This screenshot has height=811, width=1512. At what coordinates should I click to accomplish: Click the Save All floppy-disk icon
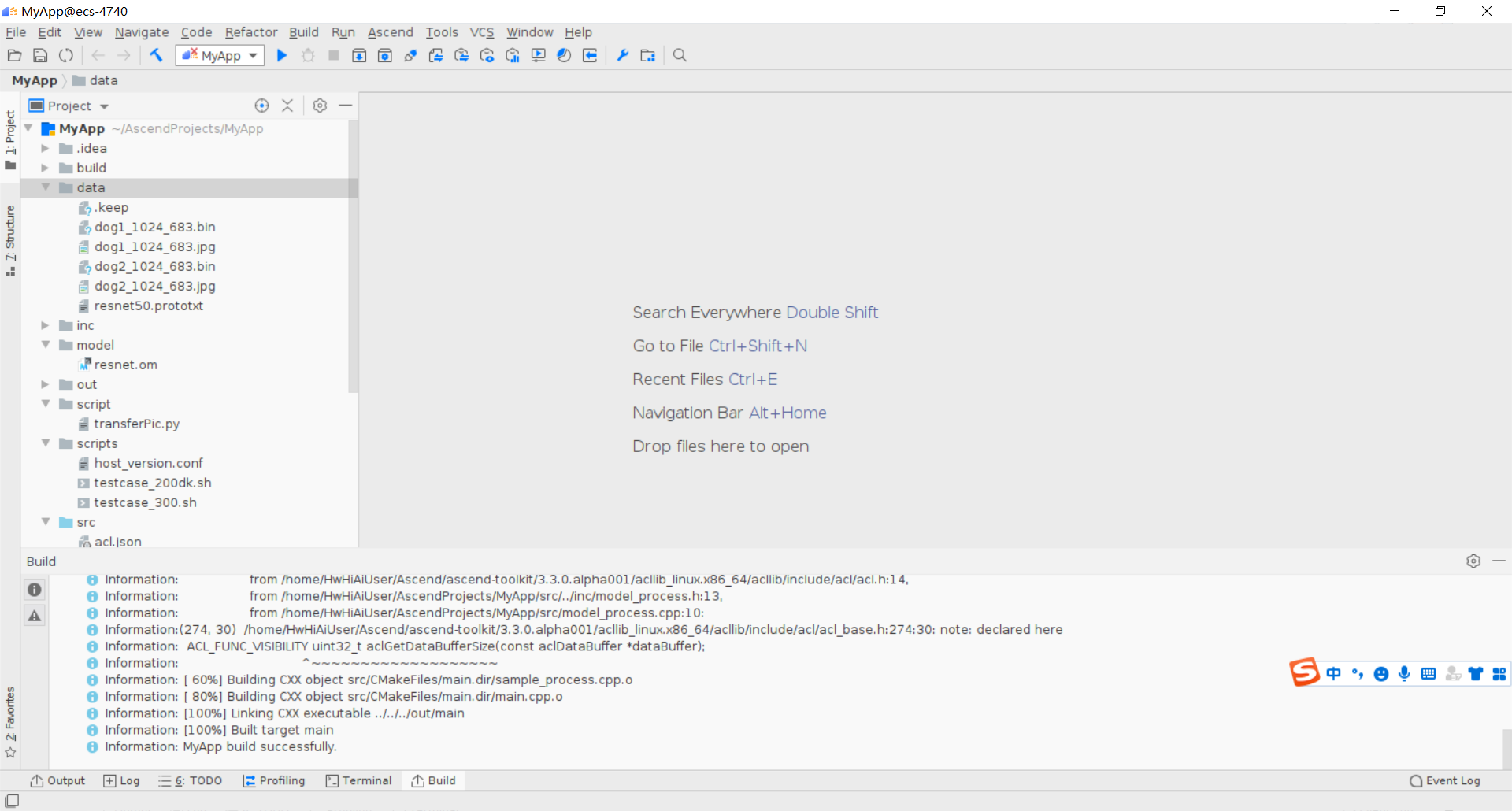(40, 55)
